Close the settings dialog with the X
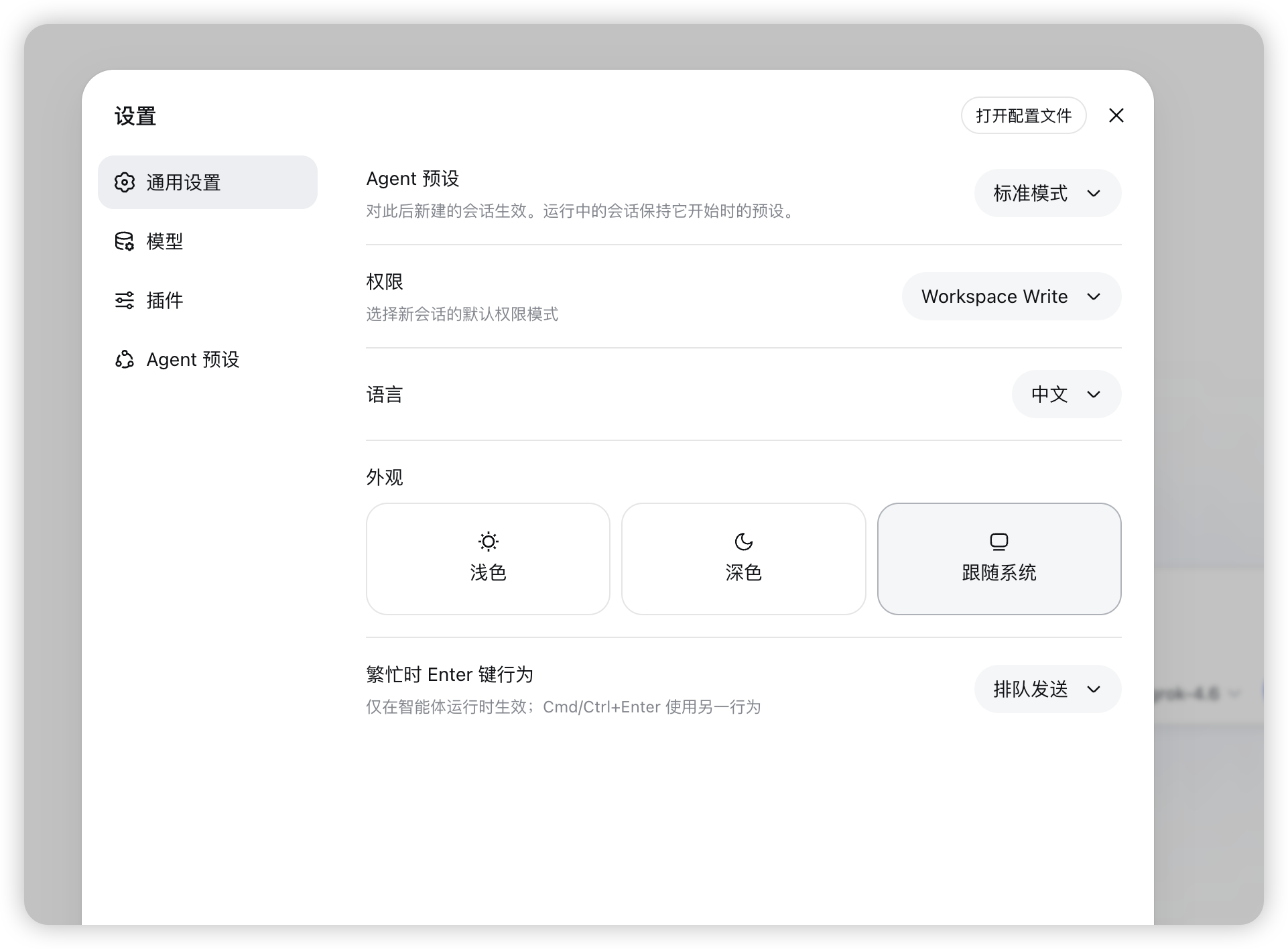This screenshot has height=949, width=1288. click(x=1116, y=115)
